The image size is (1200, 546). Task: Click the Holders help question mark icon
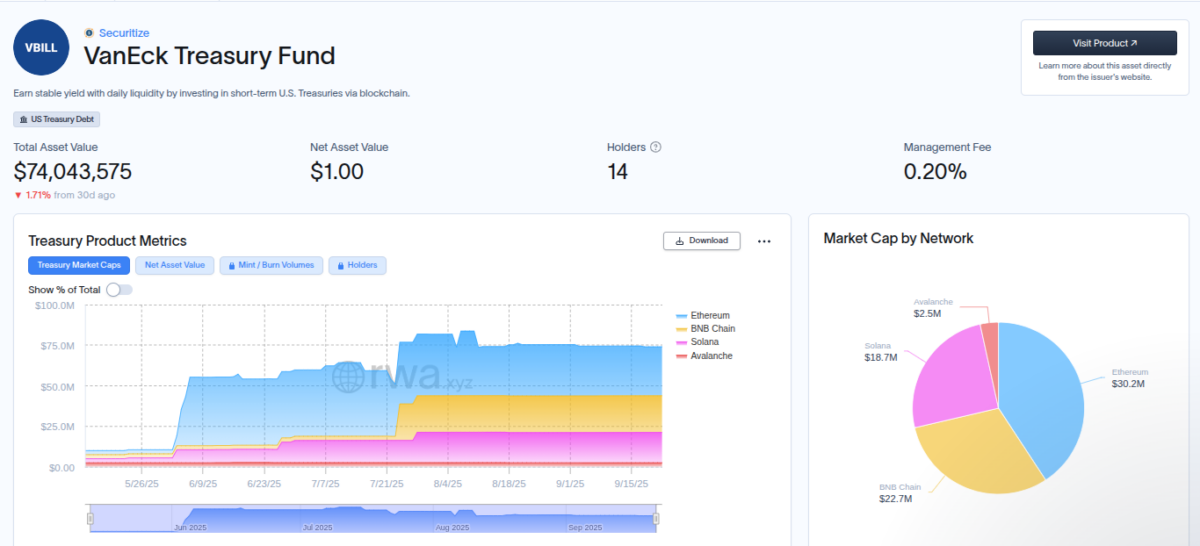pyautogui.click(x=656, y=147)
